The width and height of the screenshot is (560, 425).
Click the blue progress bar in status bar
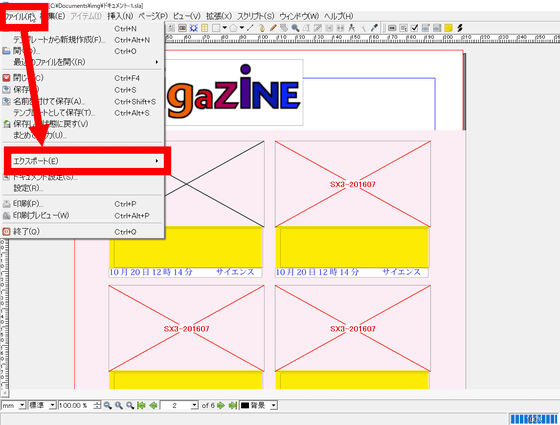(533, 419)
